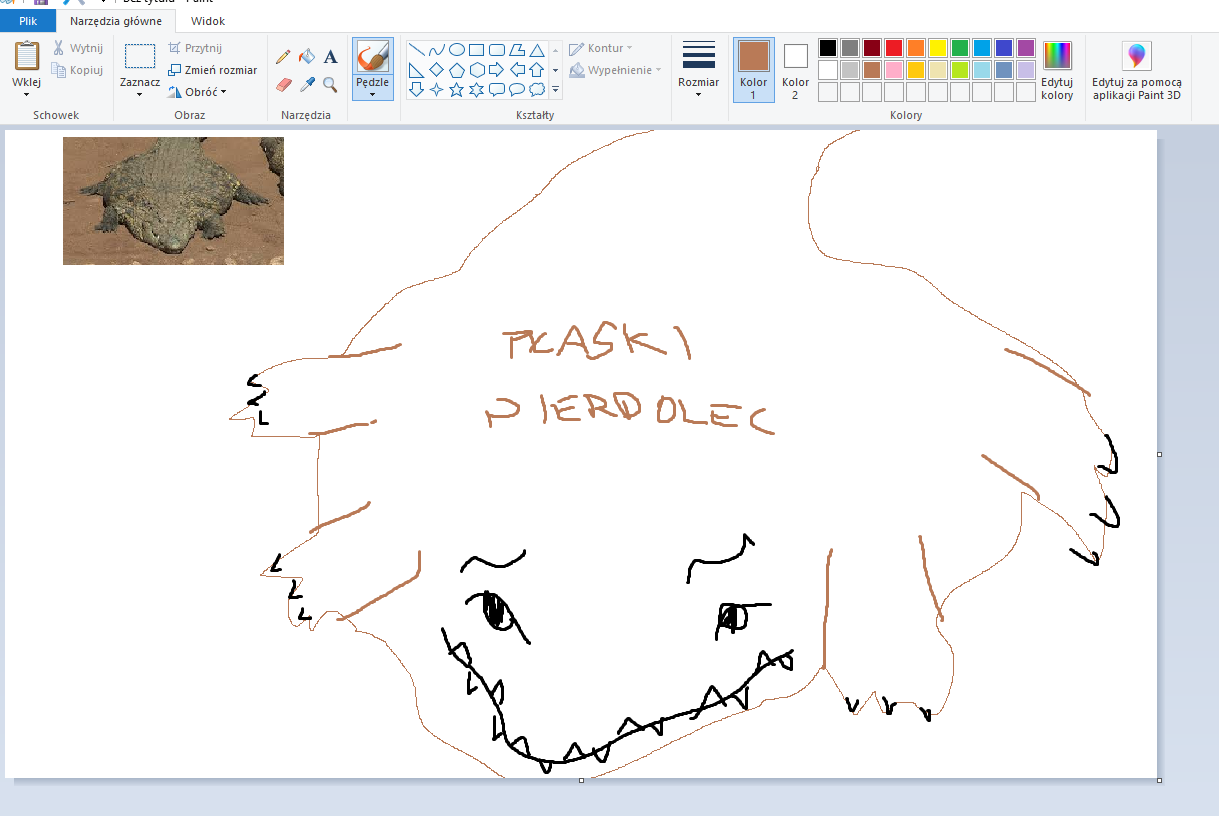
Task: Select the Pencil tool
Action: 283,57
